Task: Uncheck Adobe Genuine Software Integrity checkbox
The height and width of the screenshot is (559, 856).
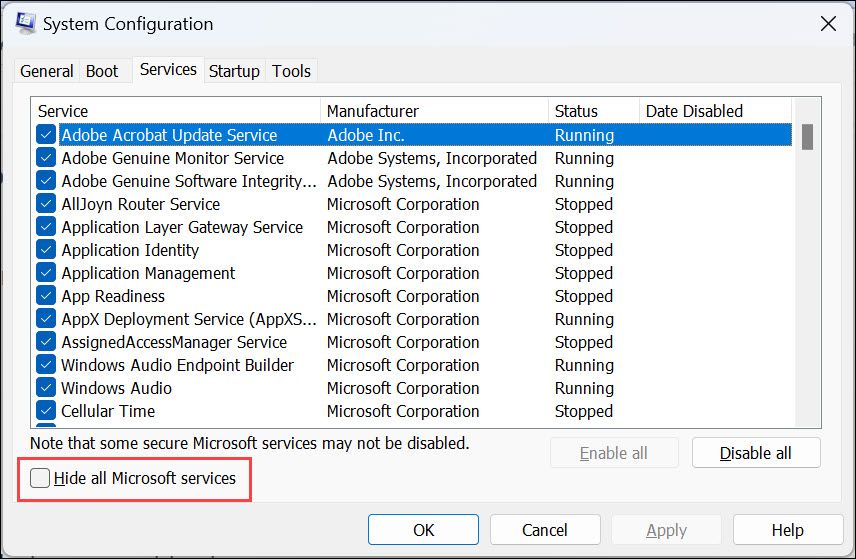Action: pyautogui.click(x=46, y=180)
